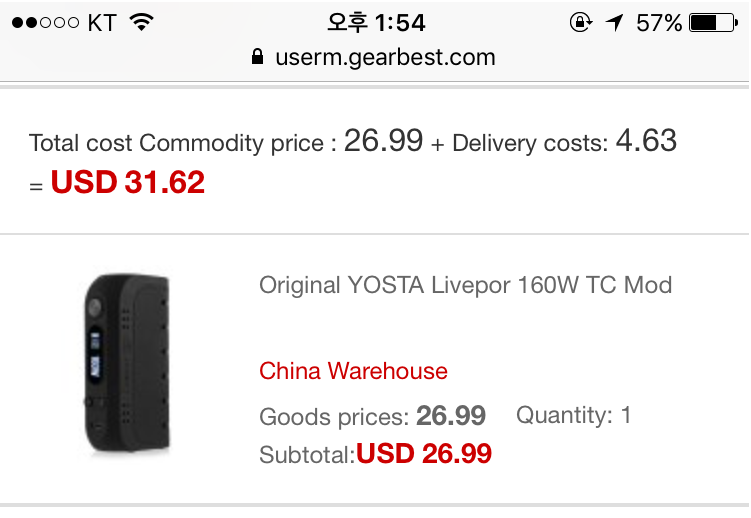
Task: Tap the Quantity: 1 text
Action: point(573,415)
